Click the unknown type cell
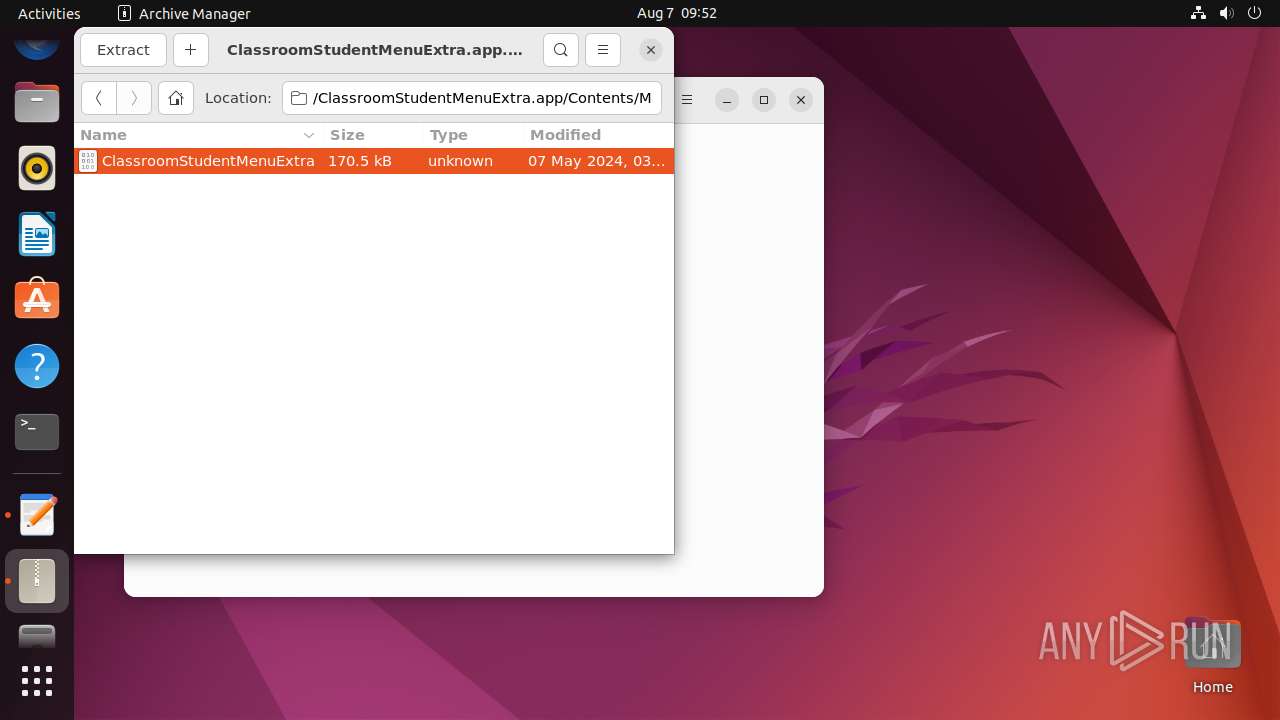Viewport: 1280px width, 720px height. pyautogui.click(x=460, y=161)
